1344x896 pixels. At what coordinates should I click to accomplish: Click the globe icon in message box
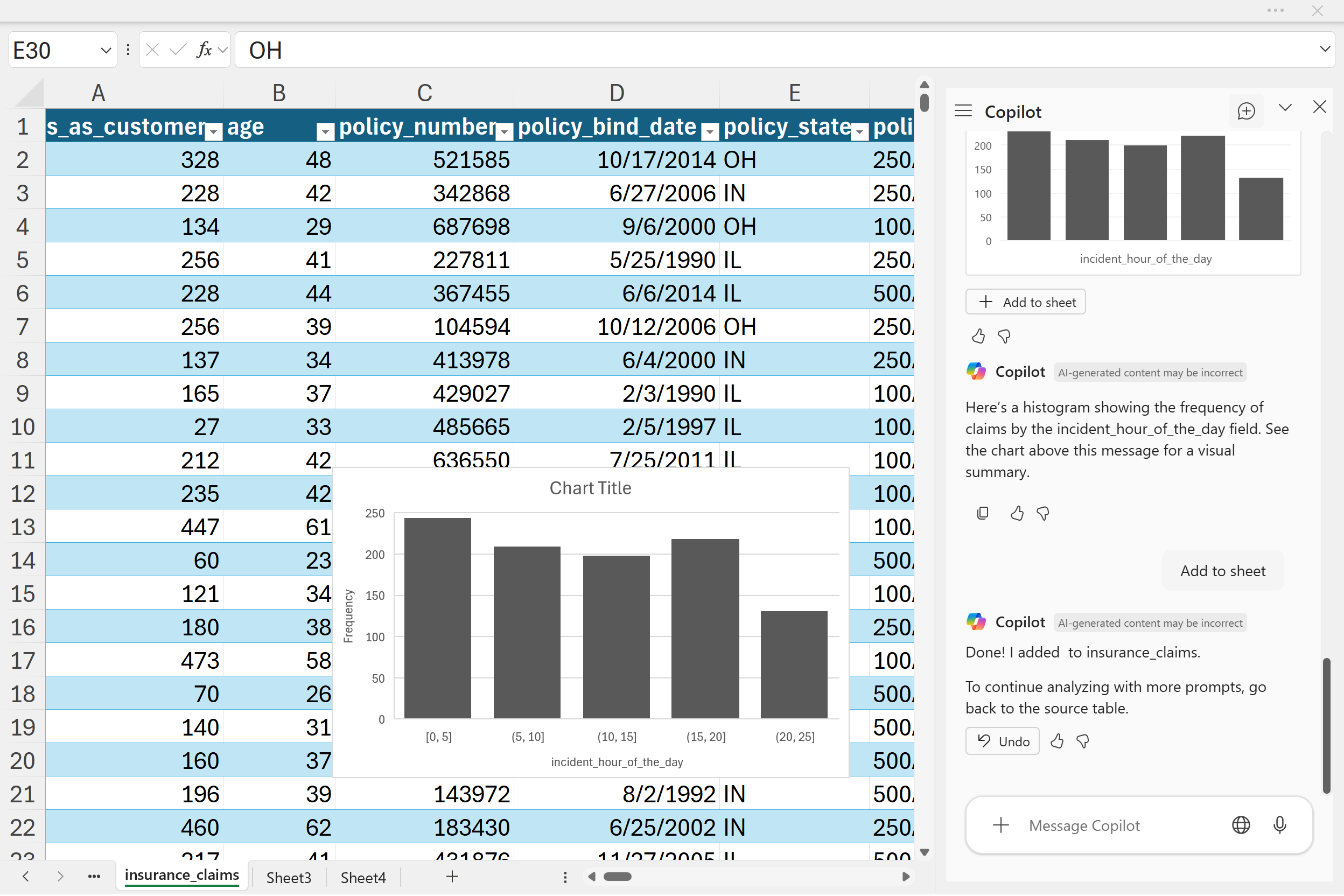1241,825
